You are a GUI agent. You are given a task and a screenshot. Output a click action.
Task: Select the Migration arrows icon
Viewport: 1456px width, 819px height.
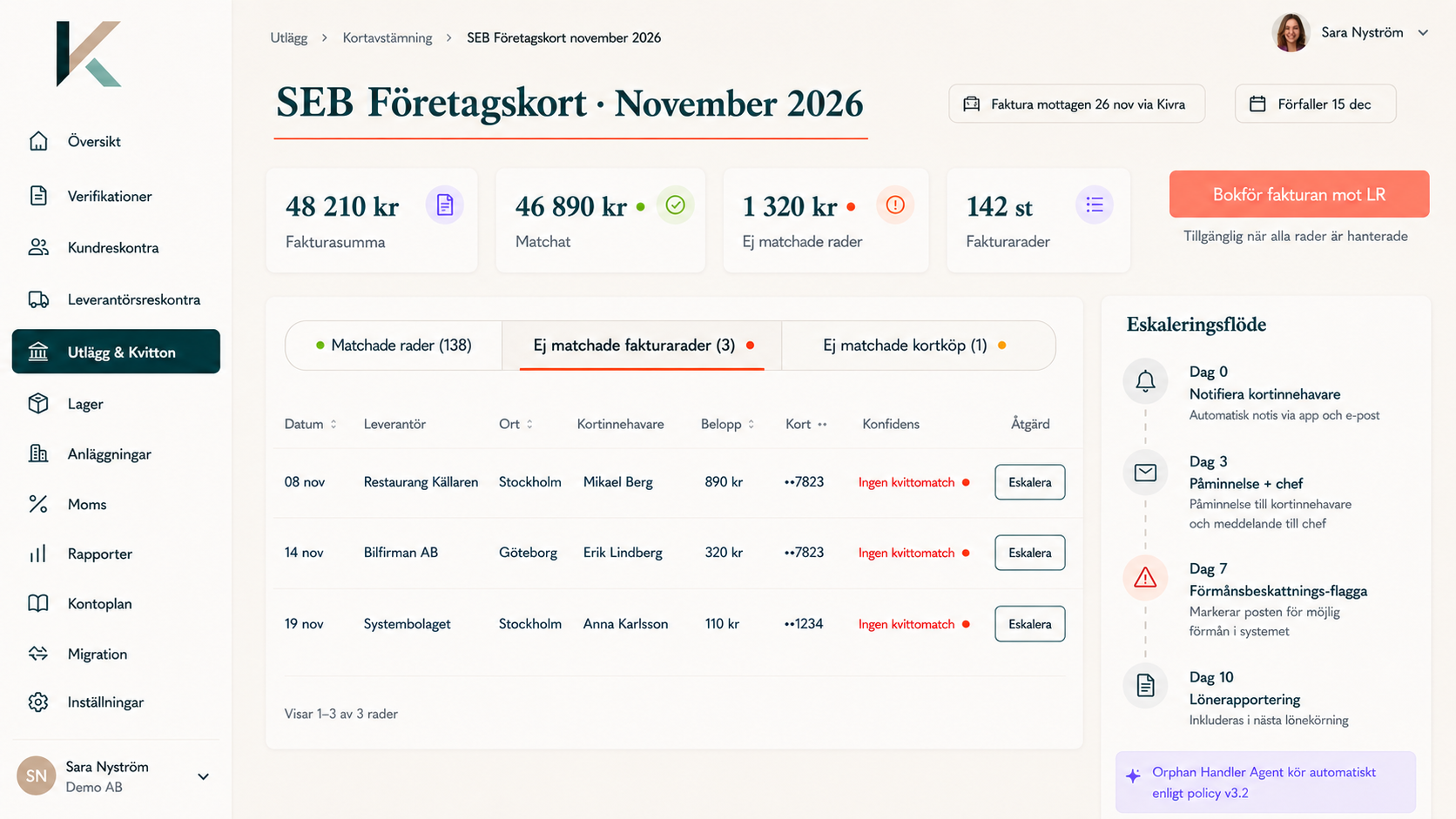point(38,654)
